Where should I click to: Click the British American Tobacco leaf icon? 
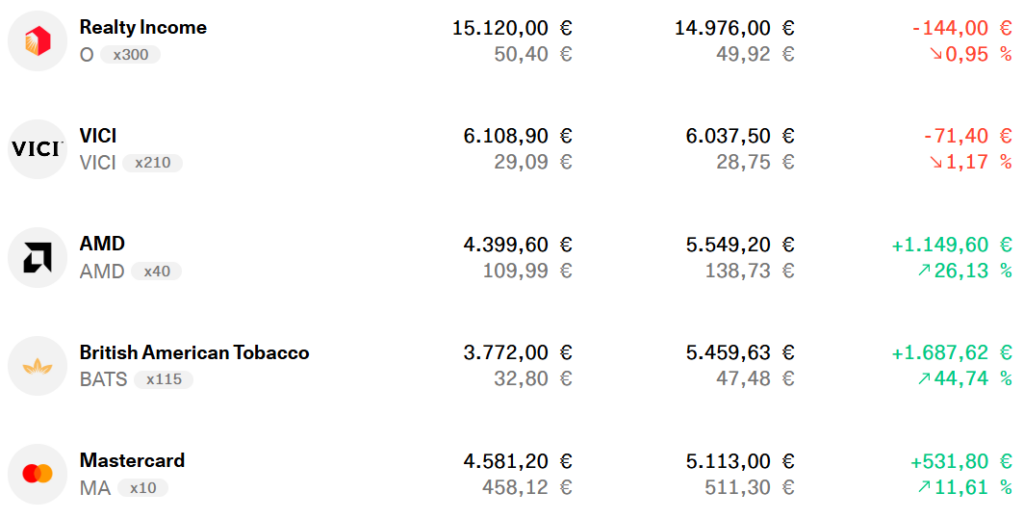(x=37, y=366)
